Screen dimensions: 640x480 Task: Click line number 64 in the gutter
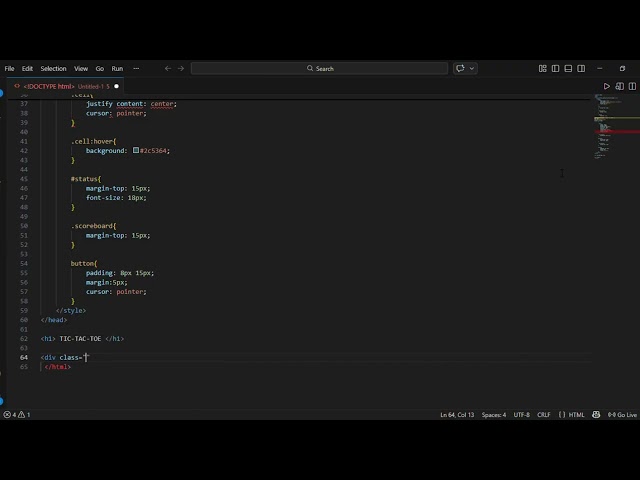coord(24,358)
